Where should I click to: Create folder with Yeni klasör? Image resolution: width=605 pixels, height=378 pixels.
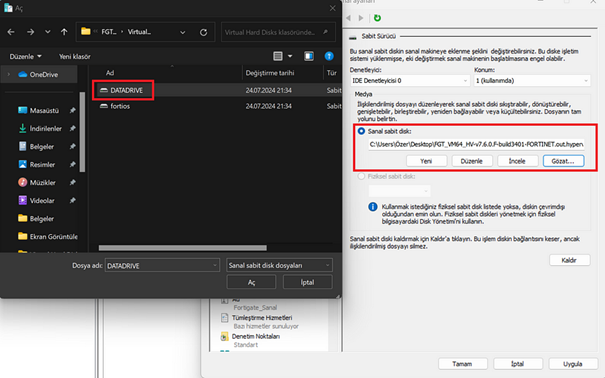point(74,56)
